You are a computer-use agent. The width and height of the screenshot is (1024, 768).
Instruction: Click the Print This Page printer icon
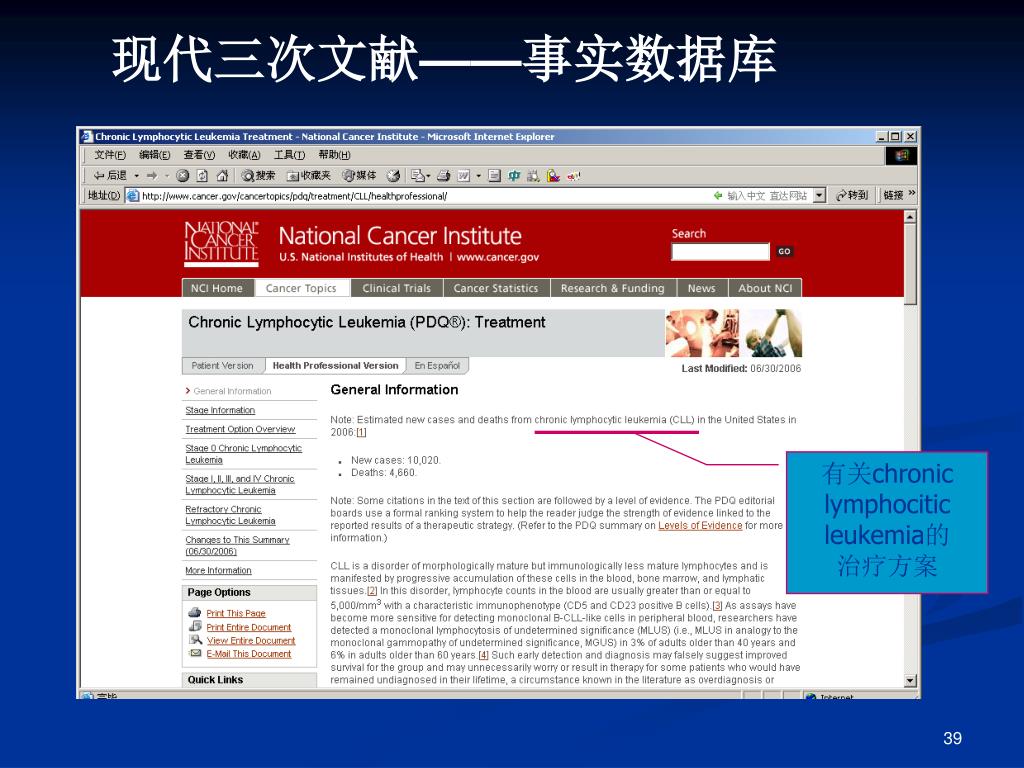point(195,613)
